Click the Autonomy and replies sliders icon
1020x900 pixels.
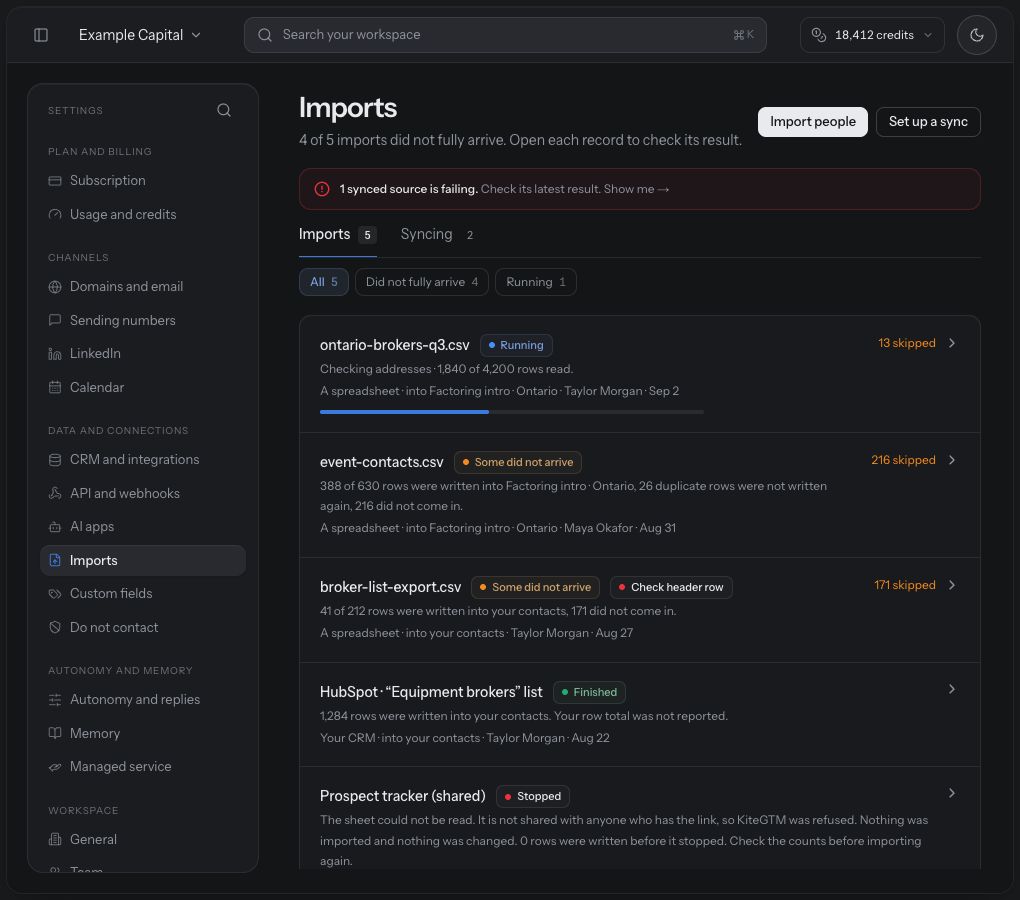(55, 699)
